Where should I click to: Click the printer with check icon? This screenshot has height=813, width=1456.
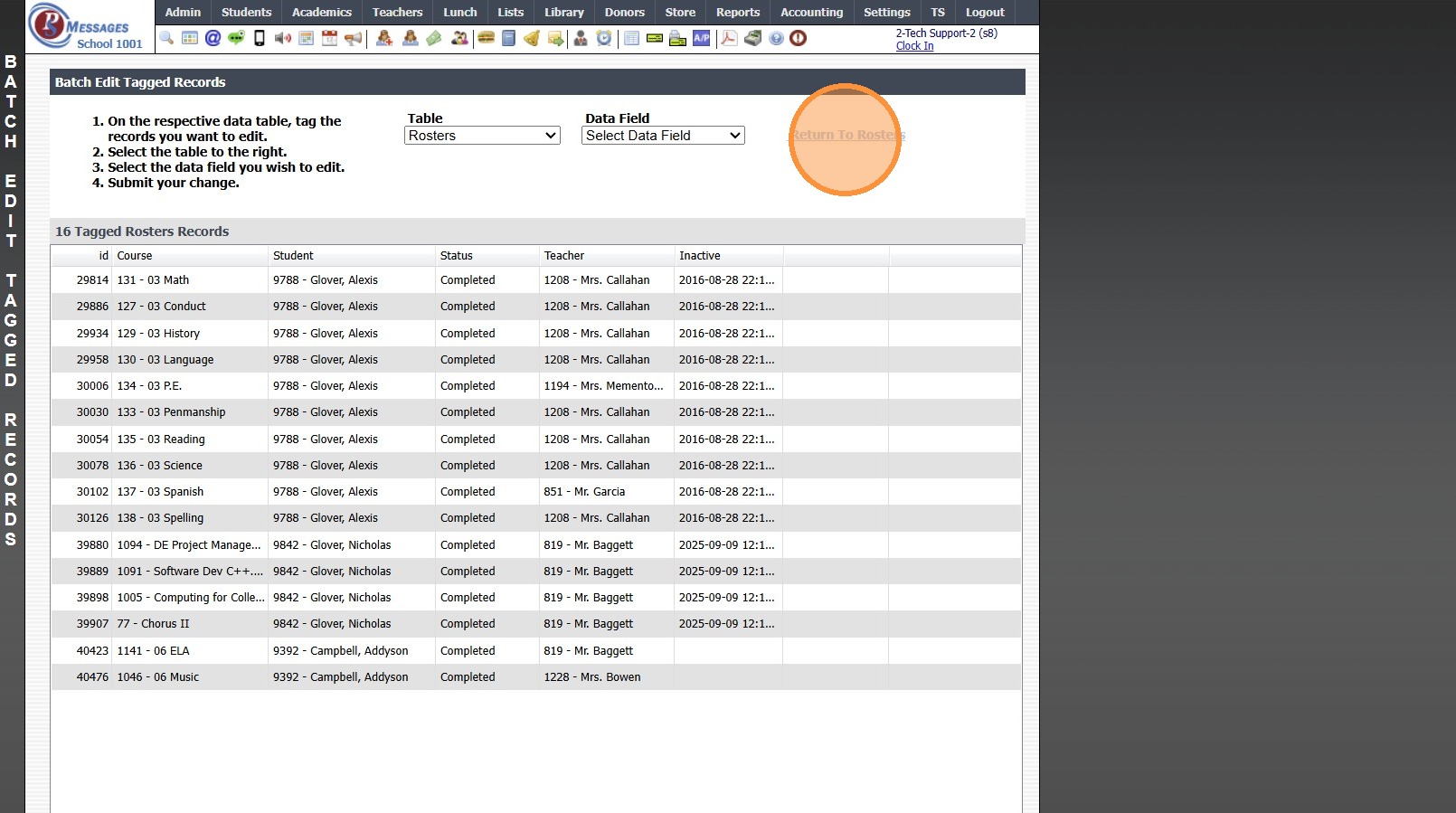tap(677, 38)
